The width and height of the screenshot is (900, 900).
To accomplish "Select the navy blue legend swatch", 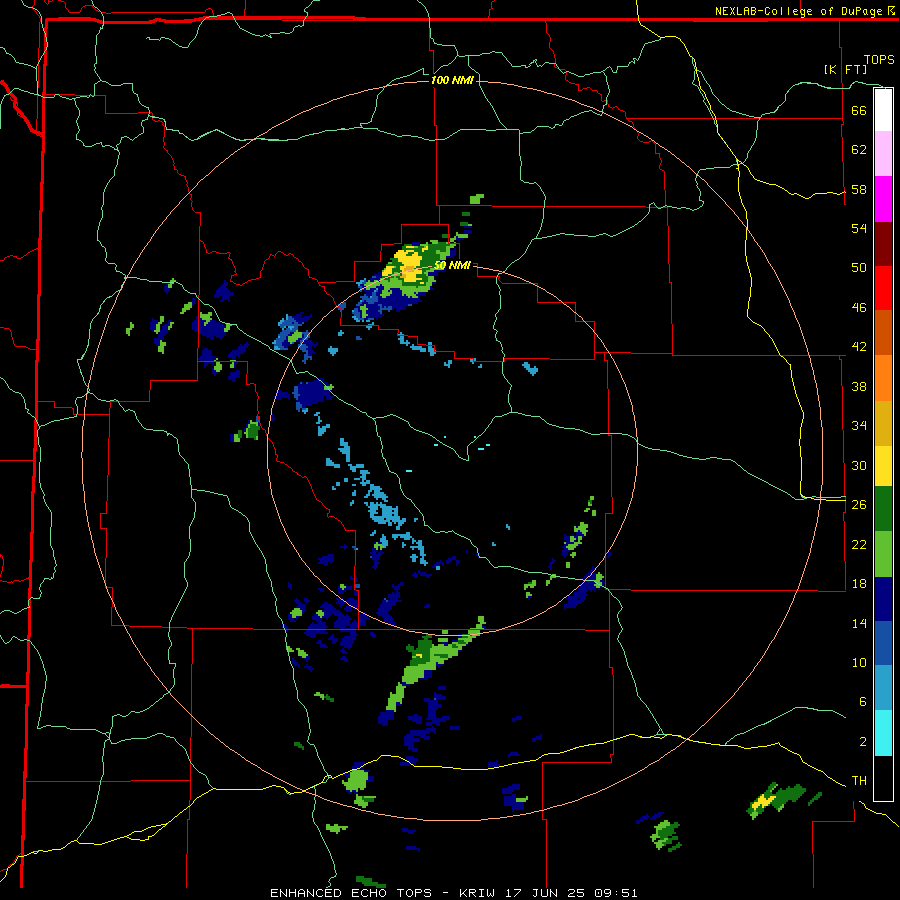I will click(883, 599).
